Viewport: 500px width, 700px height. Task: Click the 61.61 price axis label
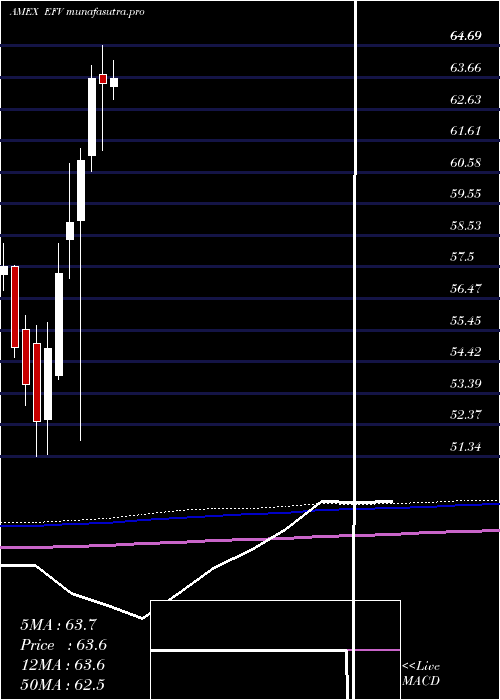tap(466, 131)
